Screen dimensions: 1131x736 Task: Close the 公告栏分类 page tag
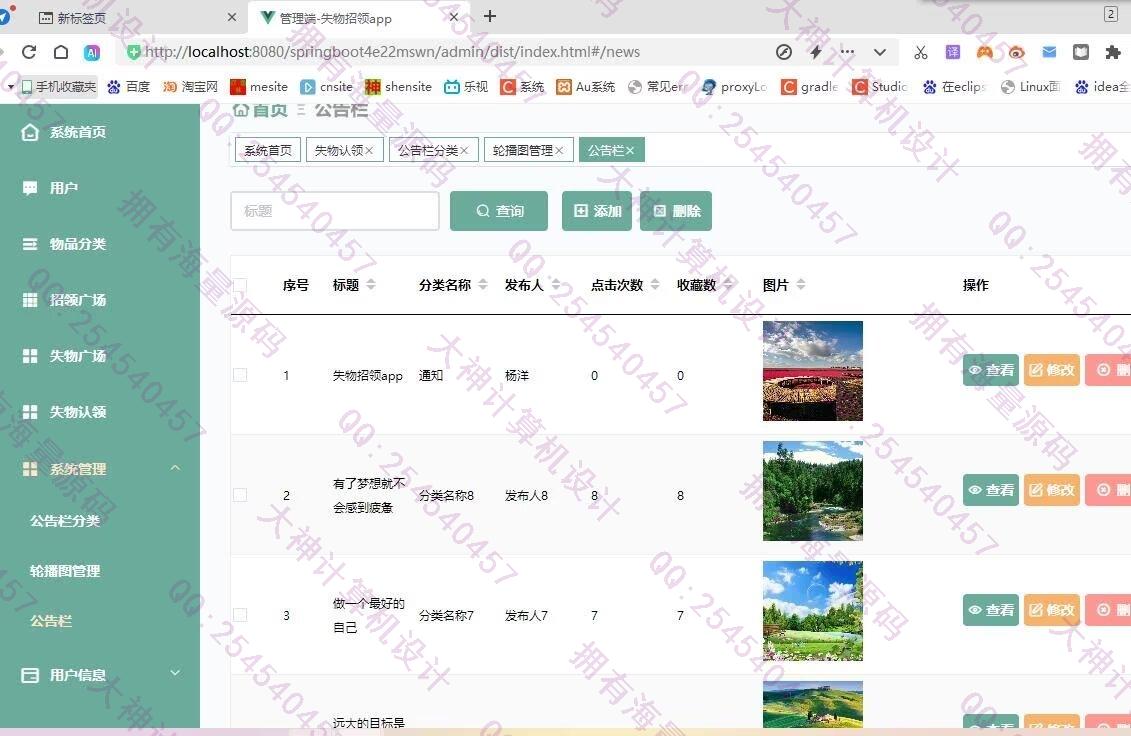(x=465, y=150)
